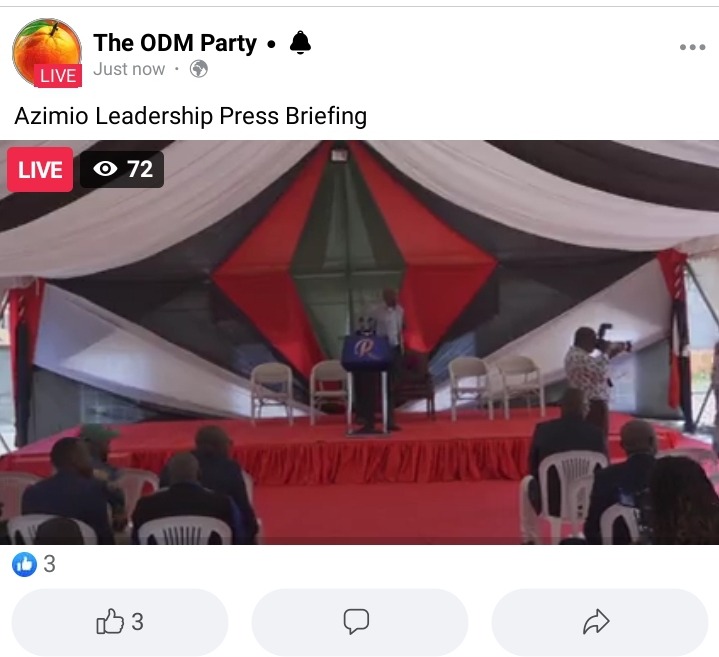
Task: Click the thumbs-up outline icon
Action: tap(110, 621)
